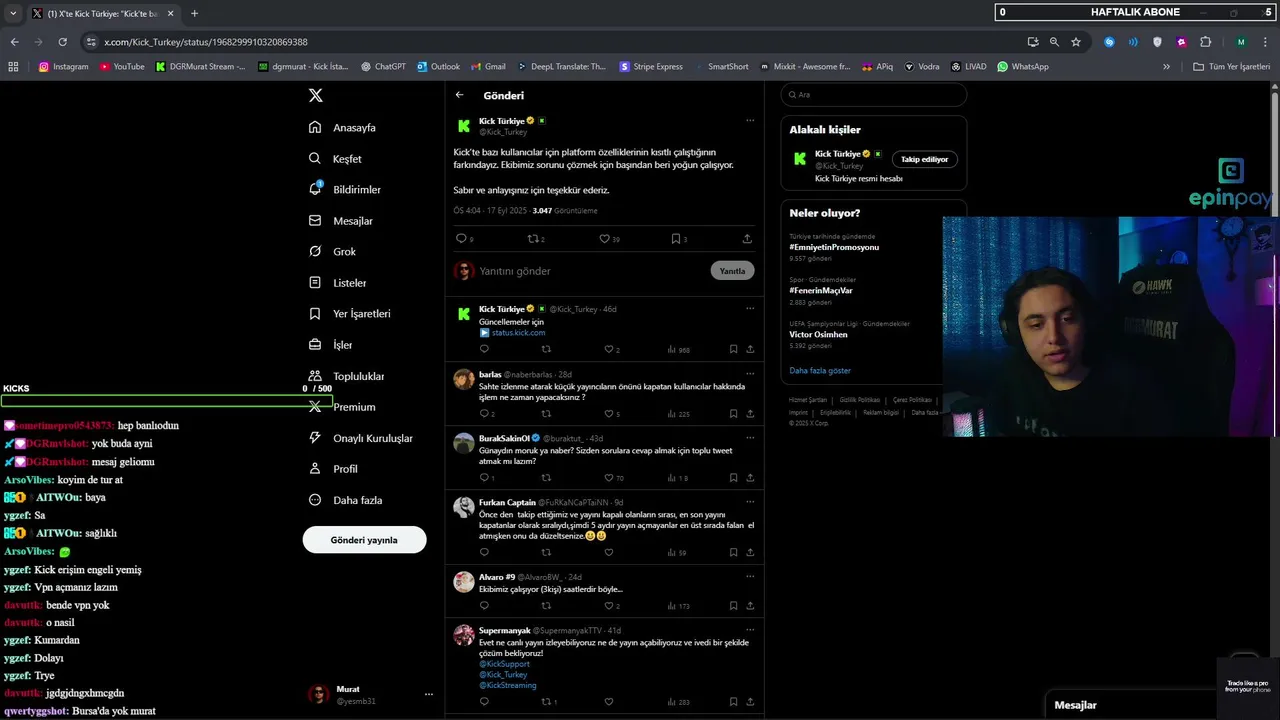Reload the page in browser
The width and height of the screenshot is (1280, 720).
click(62, 42)
